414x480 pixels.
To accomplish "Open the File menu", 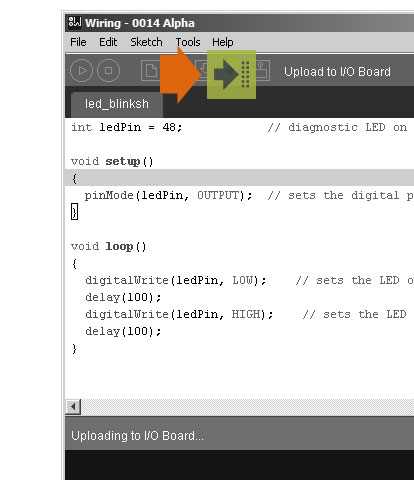I will [x=78, y=42].
